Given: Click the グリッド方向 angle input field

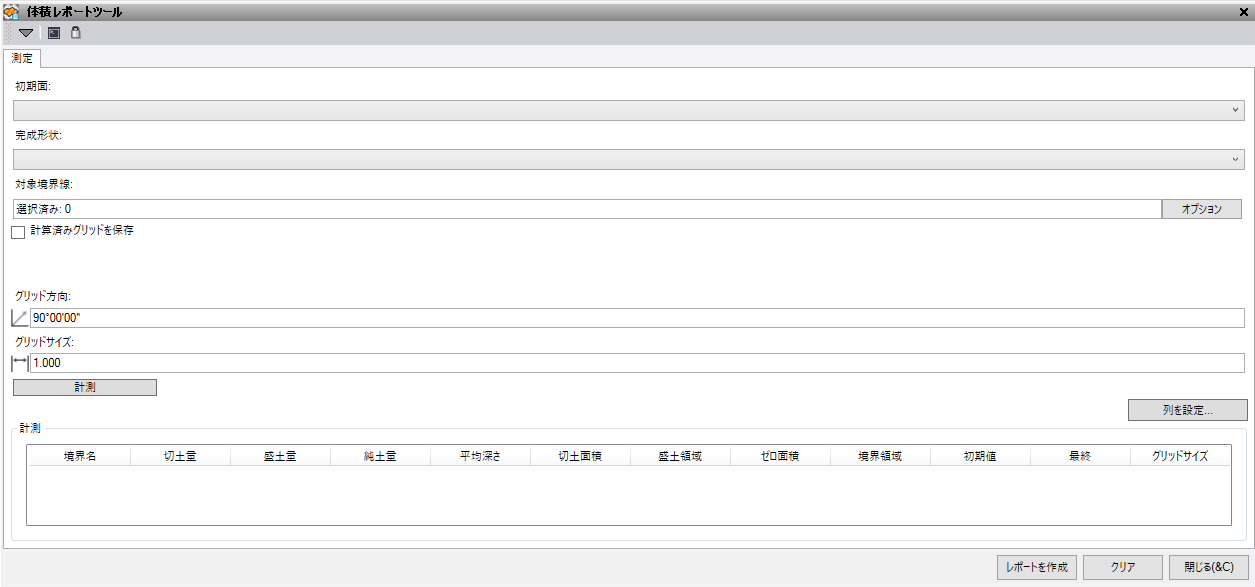Looking at the screenshot, I should 636,318.
